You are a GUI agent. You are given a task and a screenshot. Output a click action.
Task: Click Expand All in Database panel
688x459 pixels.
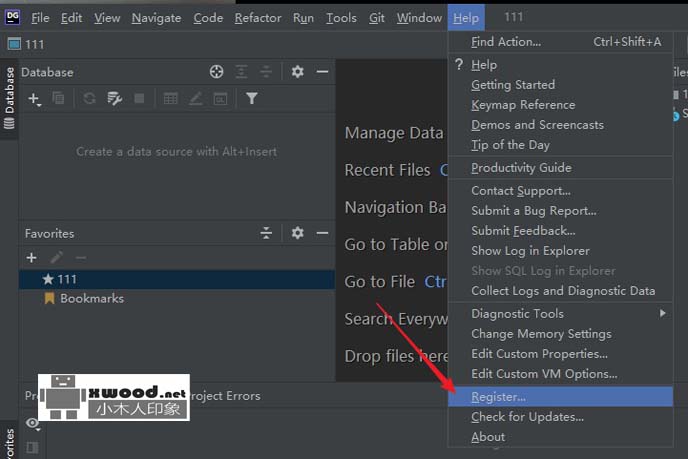pos(241,72)
